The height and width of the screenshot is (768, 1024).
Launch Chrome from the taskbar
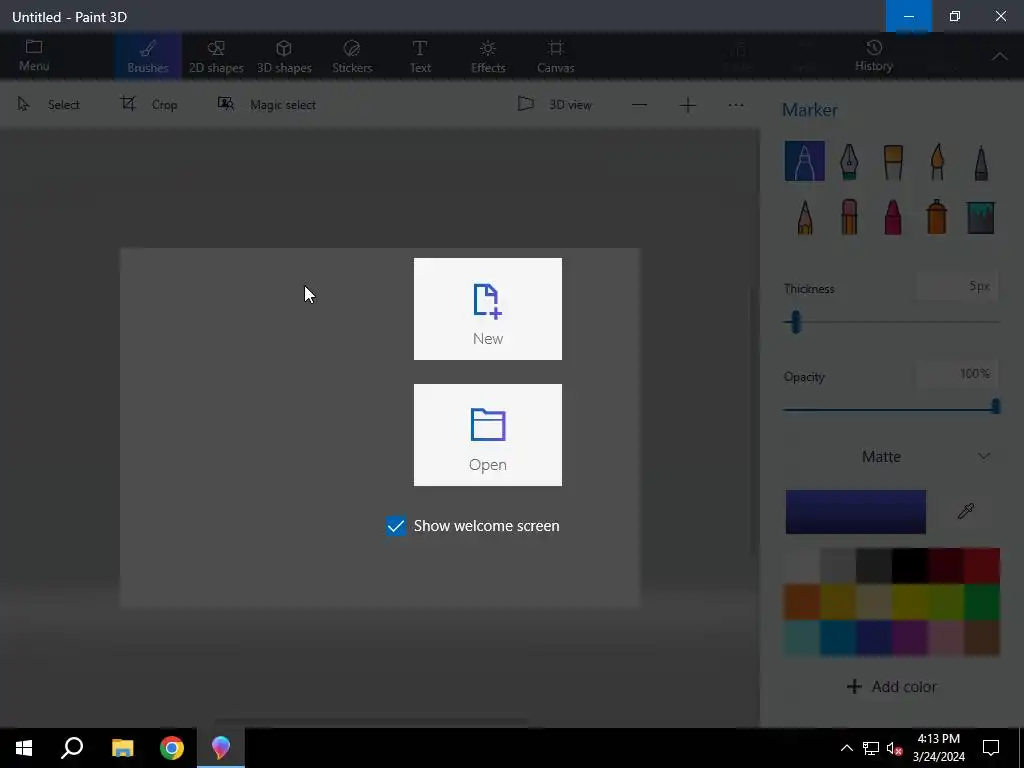coord(172,748)
